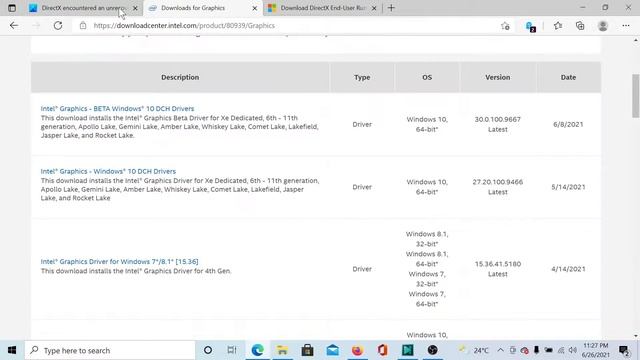
Task: Open Office app from taskbar
Action: [x=382, y=350]
